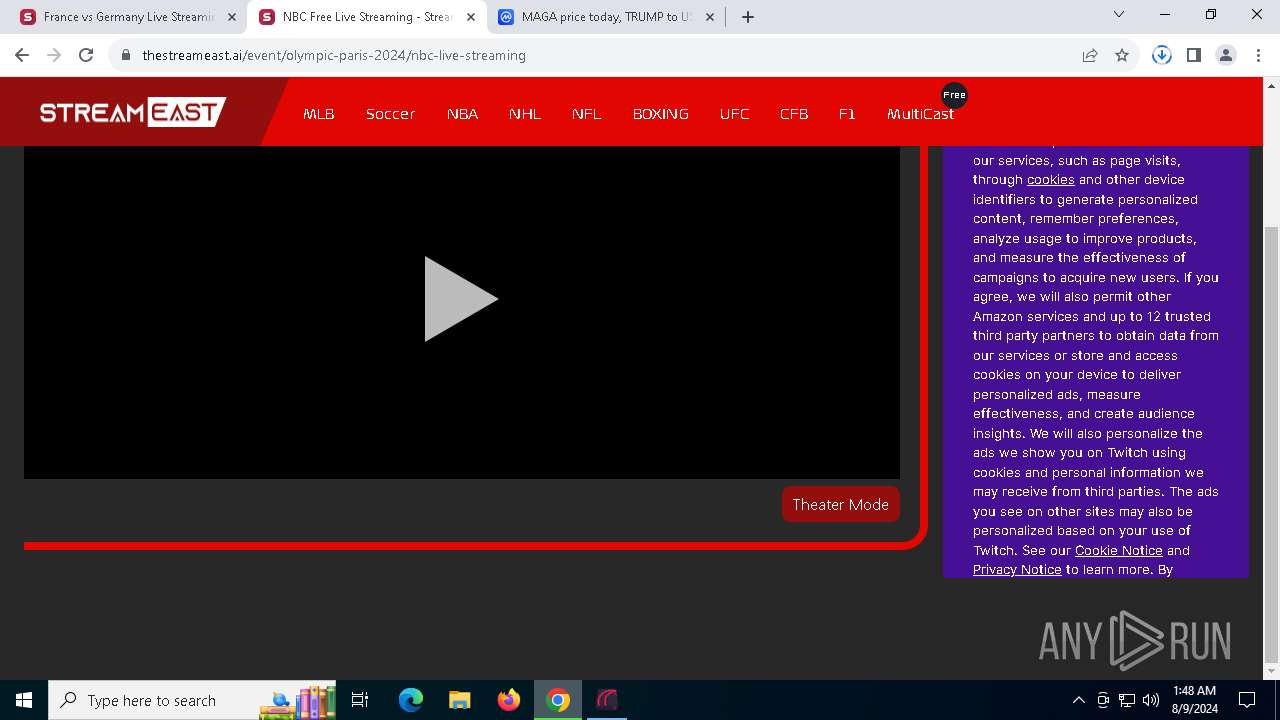1280x720 pixels.
Task: Share this page icon in address bar
Action: pyautogui.click(x=1090, y=55)
